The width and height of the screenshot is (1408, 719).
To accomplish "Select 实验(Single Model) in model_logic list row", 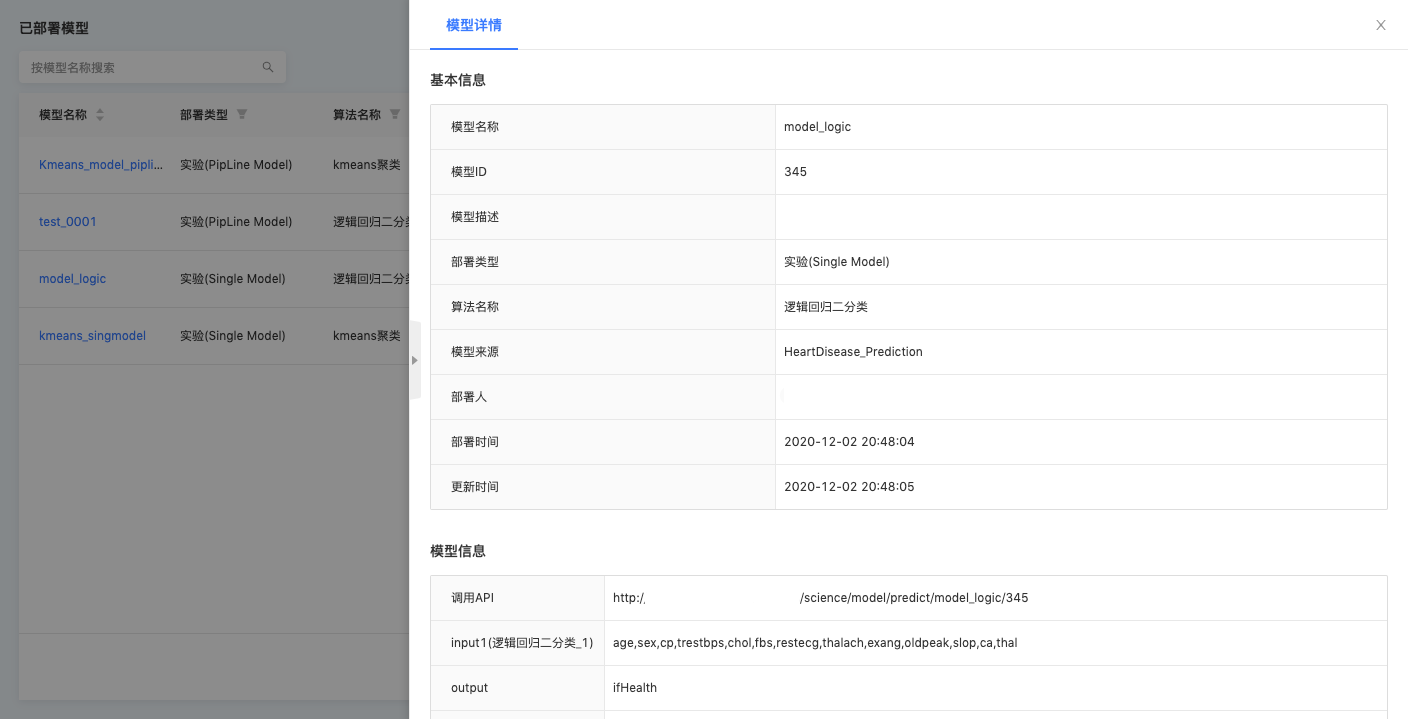I will 233,278.
